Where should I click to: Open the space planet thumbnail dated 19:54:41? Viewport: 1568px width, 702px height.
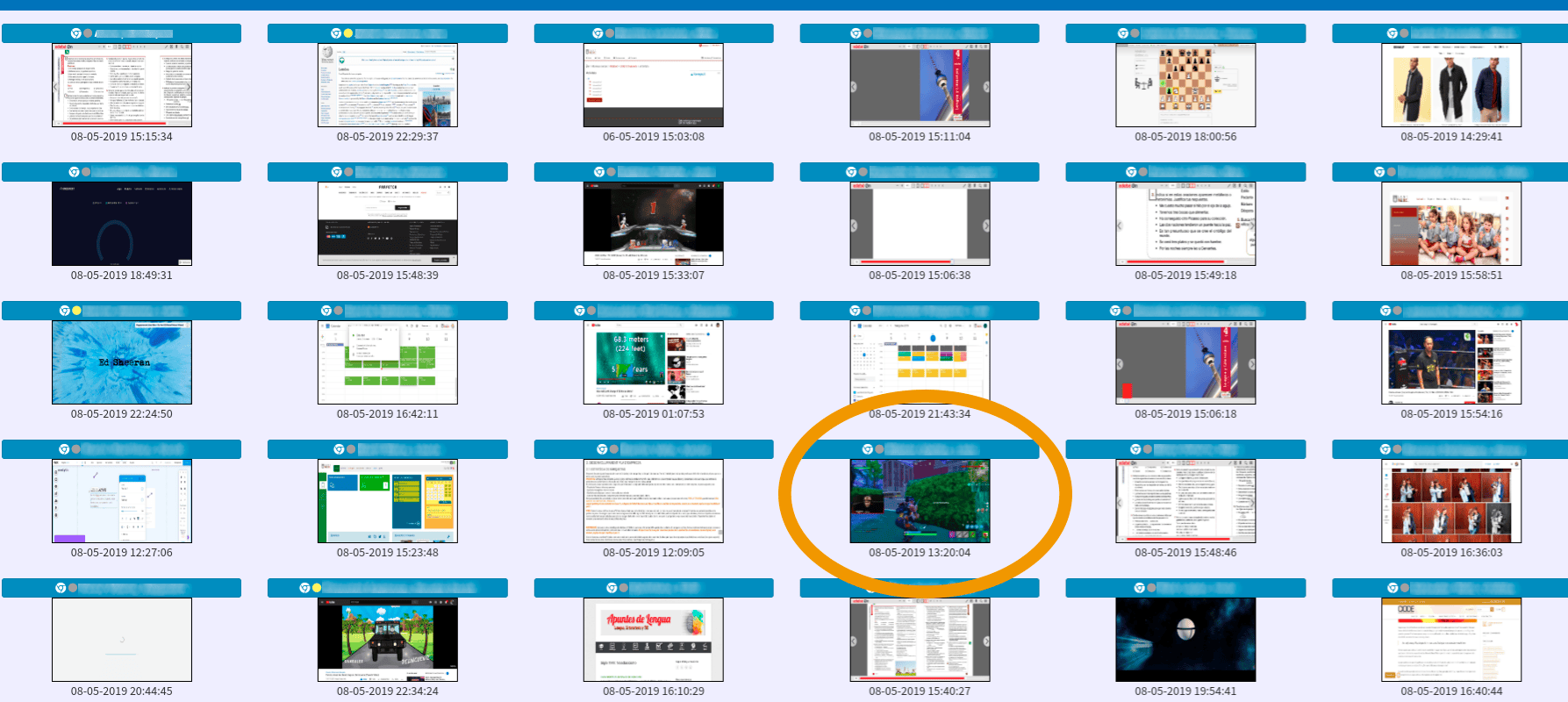coord(1185,640)
